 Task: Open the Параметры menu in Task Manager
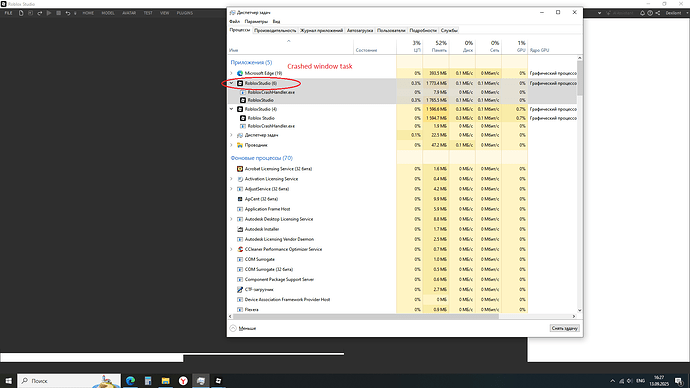[256, 22]
